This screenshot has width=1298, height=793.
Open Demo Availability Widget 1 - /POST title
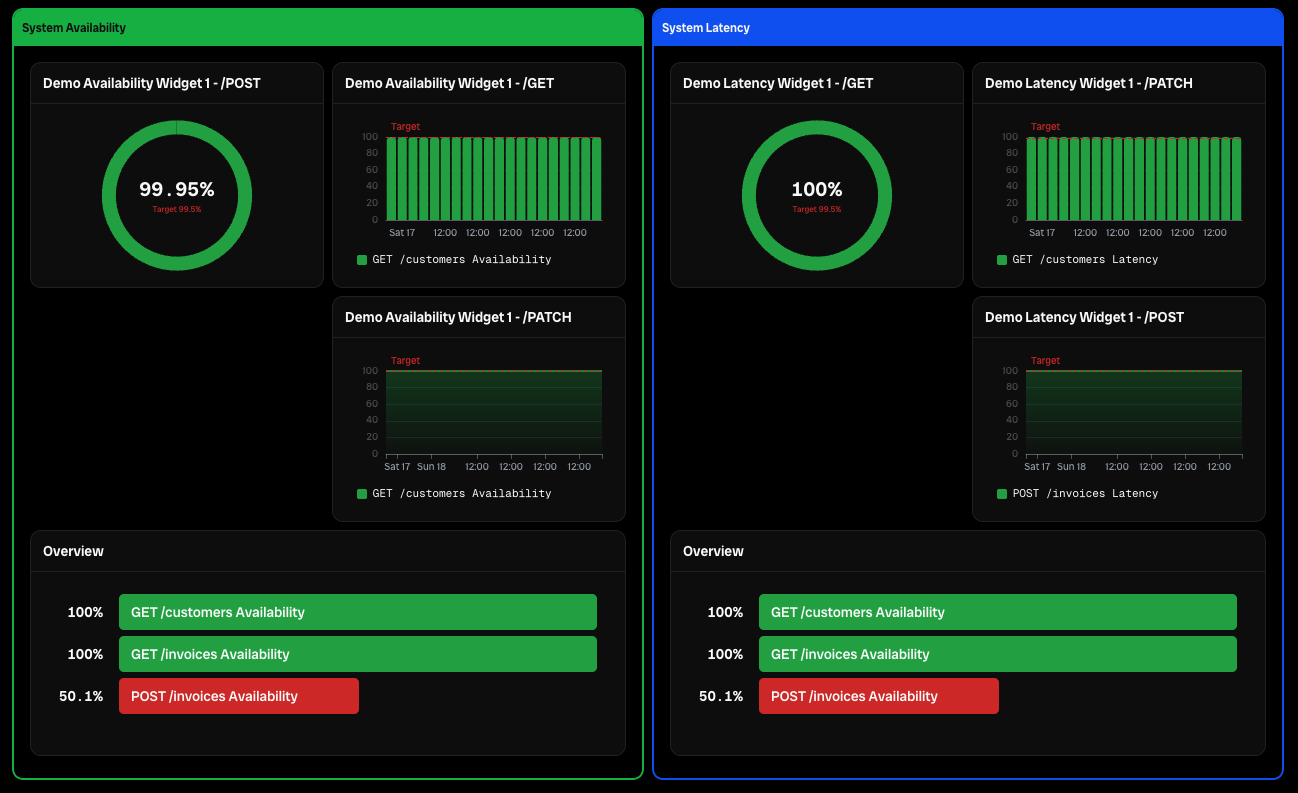click(152, 83)
